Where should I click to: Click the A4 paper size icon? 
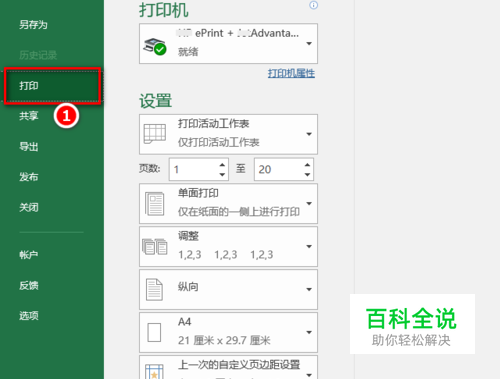154,332
